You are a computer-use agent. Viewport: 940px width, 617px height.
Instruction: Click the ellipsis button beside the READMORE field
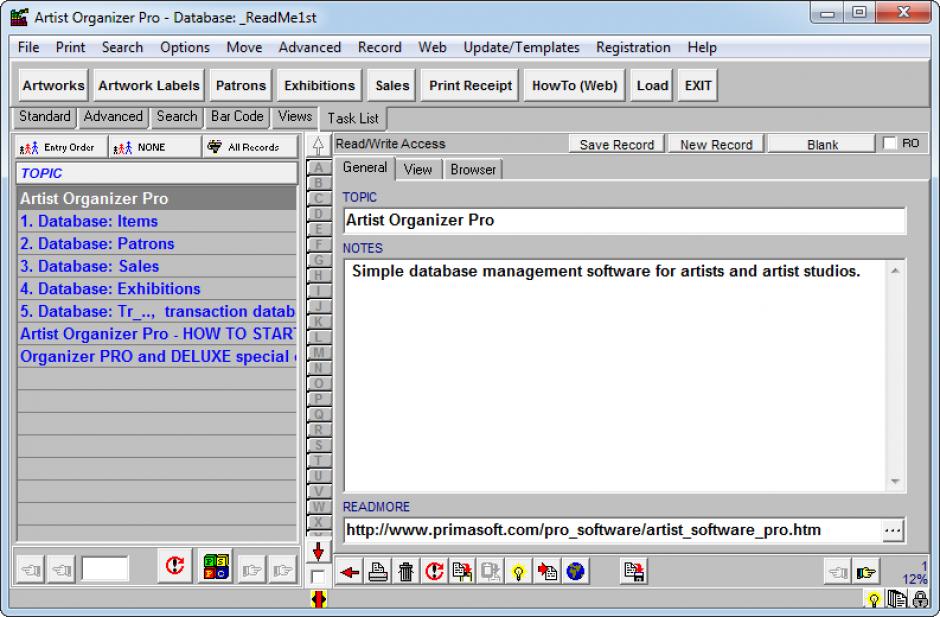point(892,530)
